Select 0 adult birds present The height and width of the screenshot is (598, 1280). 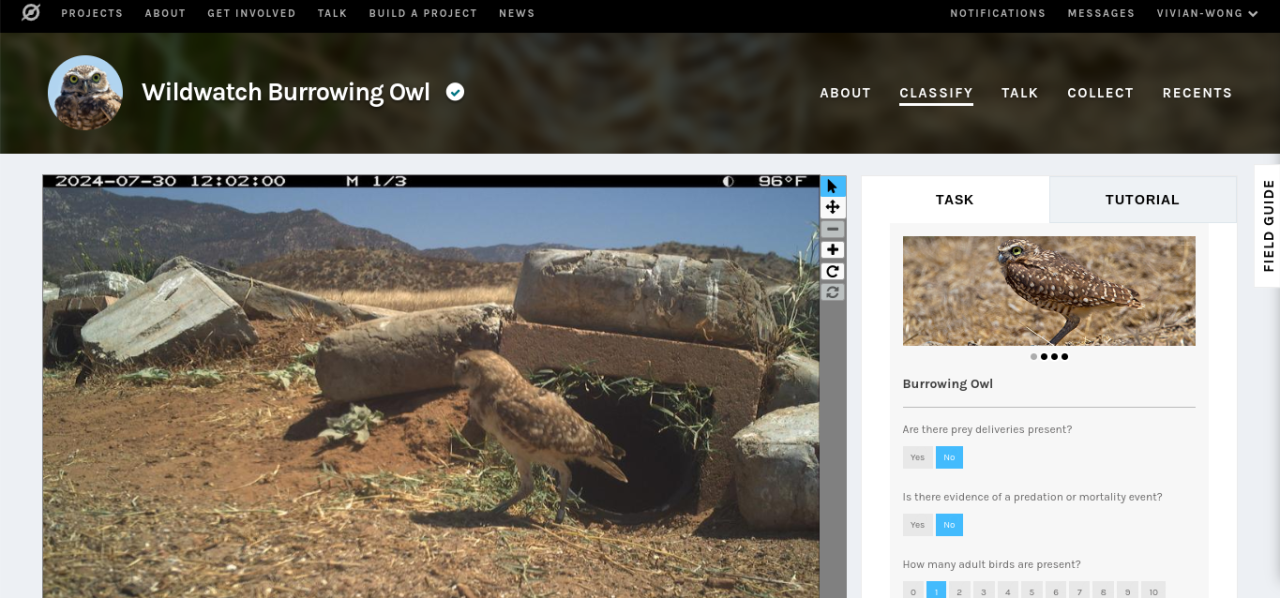point(912,591)
